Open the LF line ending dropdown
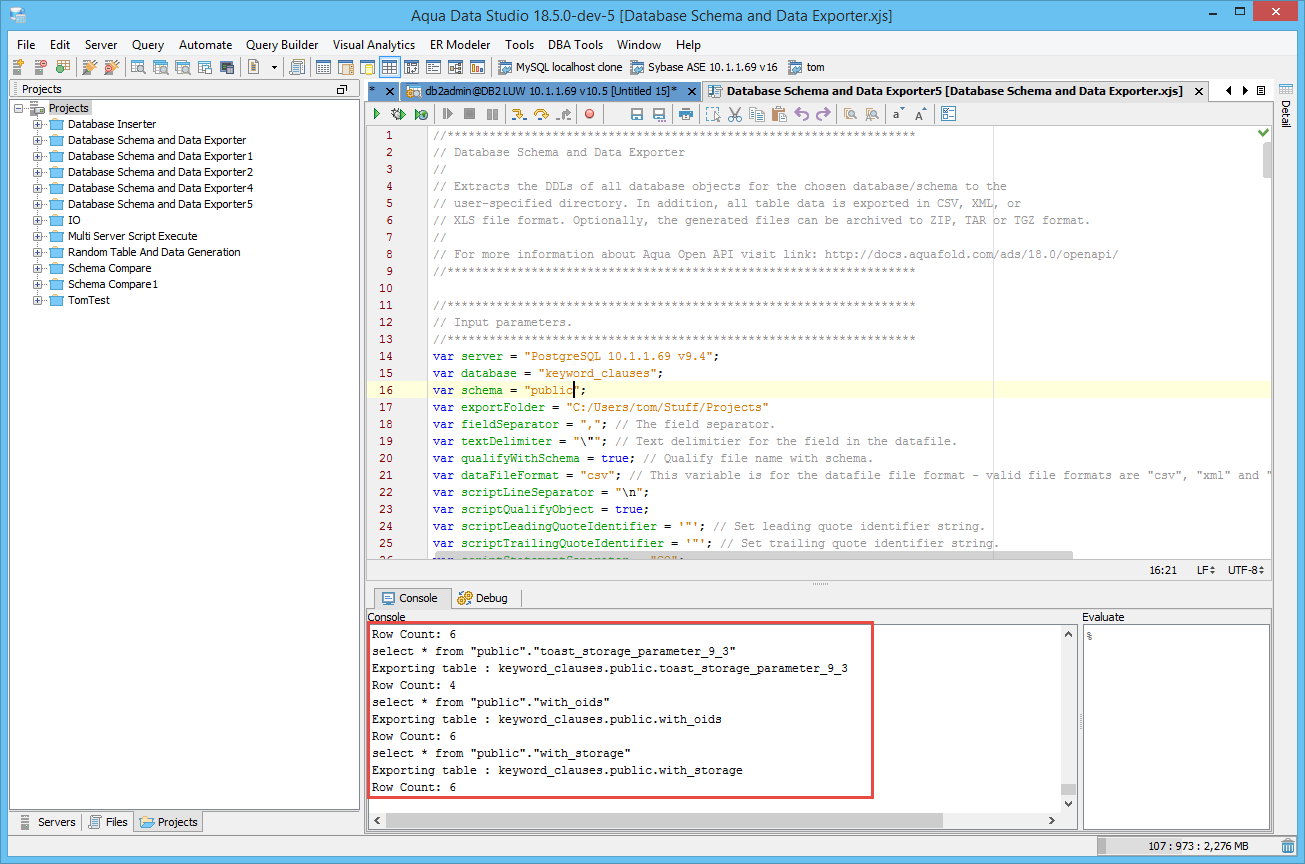Screen dimensions: 1305x864 coord(1206,570)
